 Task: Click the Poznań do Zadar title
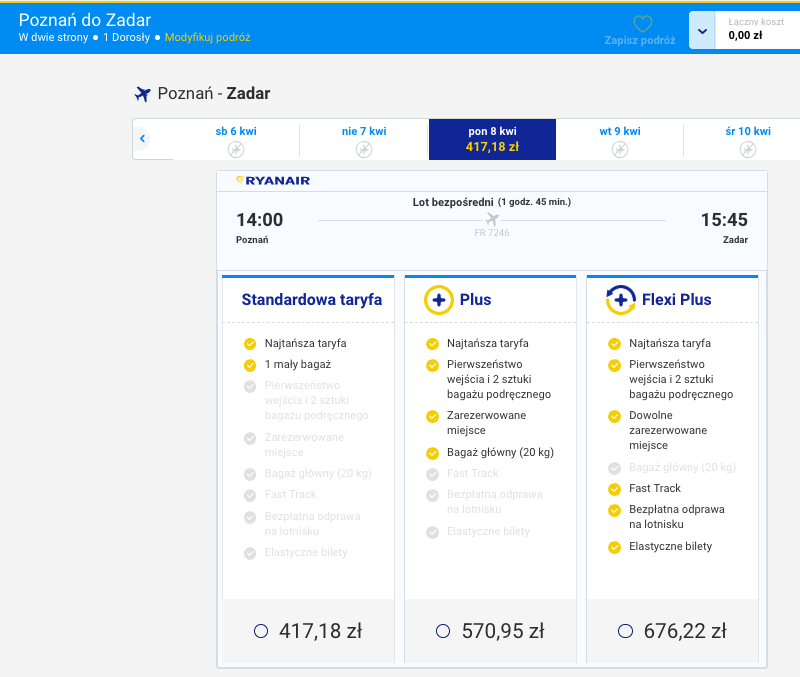click(x=85, y=20)
